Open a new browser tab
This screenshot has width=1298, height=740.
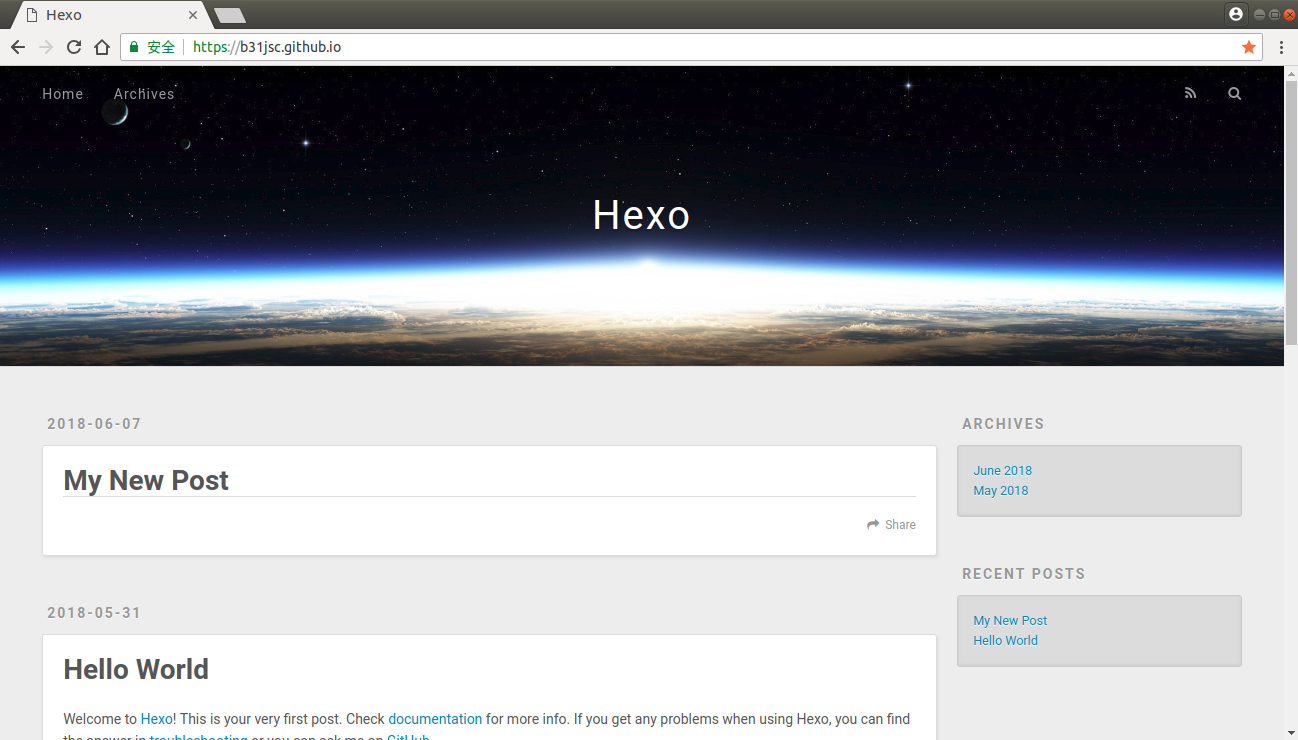pyautogui.click(x=230, y=15)
